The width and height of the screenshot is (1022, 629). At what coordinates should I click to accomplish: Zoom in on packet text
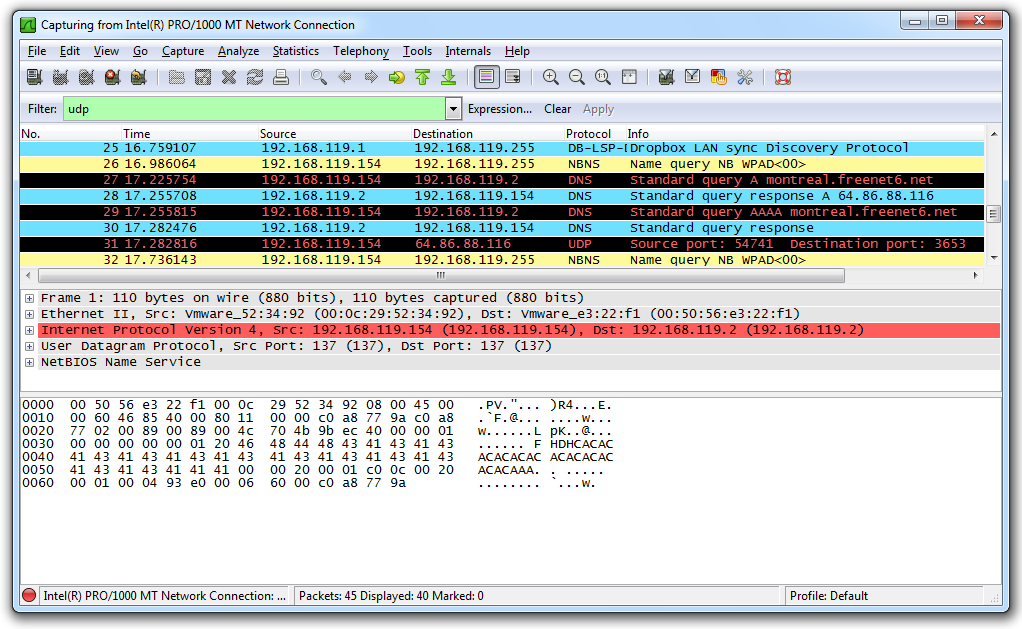[x=551, y=77]
